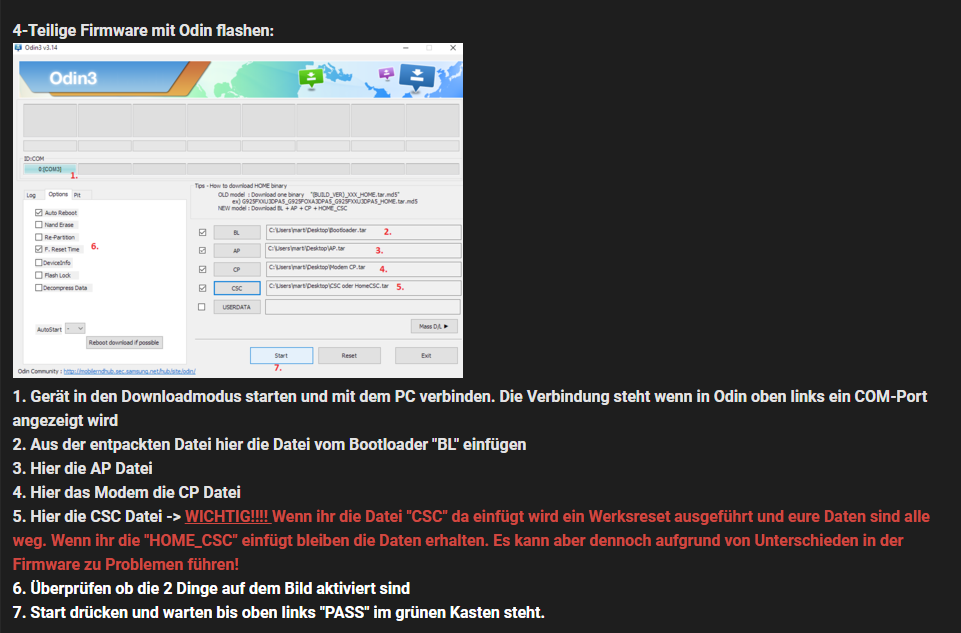Click the BL file select button
The image size is (961, 633).
[x=236, y=232]
